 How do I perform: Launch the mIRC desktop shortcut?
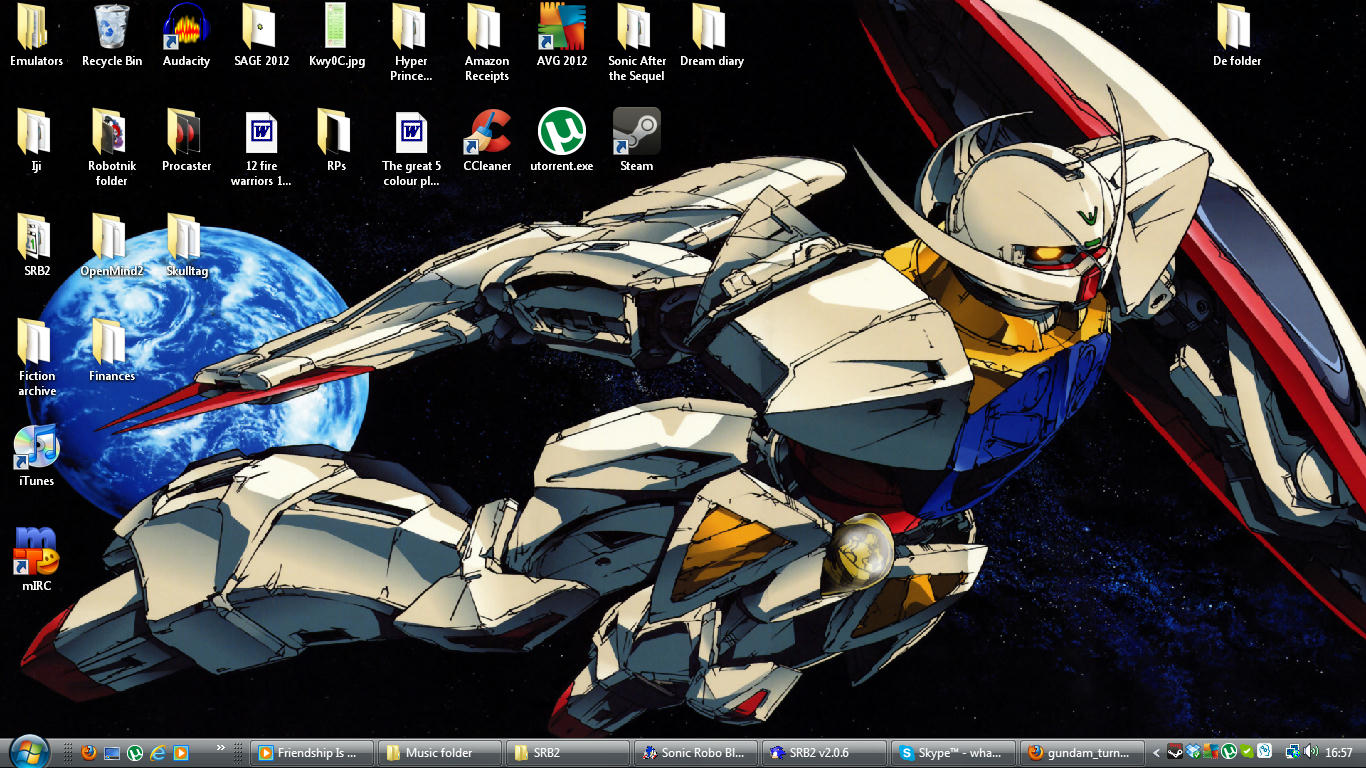tap(37, 562)
